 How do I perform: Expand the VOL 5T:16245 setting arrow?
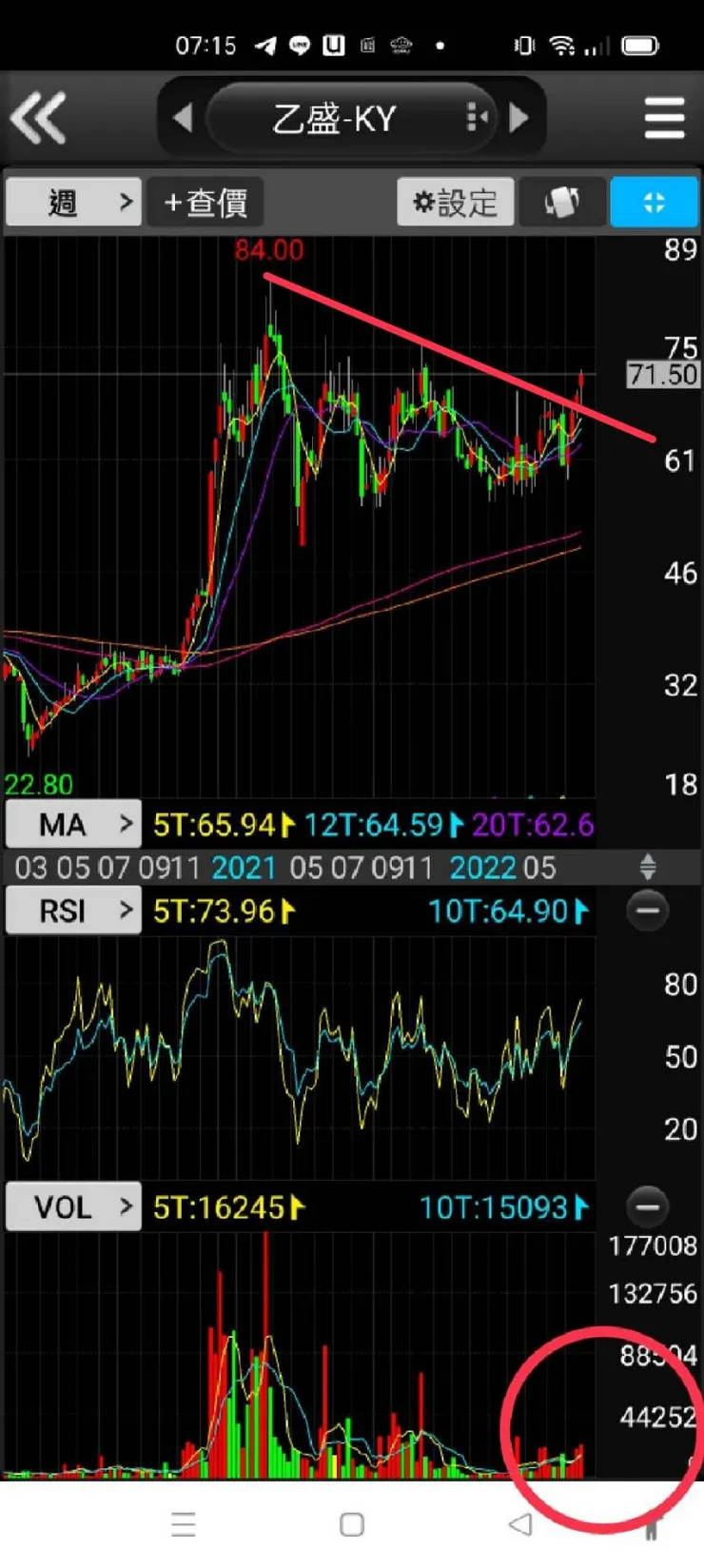click(x=298, y=1206)
